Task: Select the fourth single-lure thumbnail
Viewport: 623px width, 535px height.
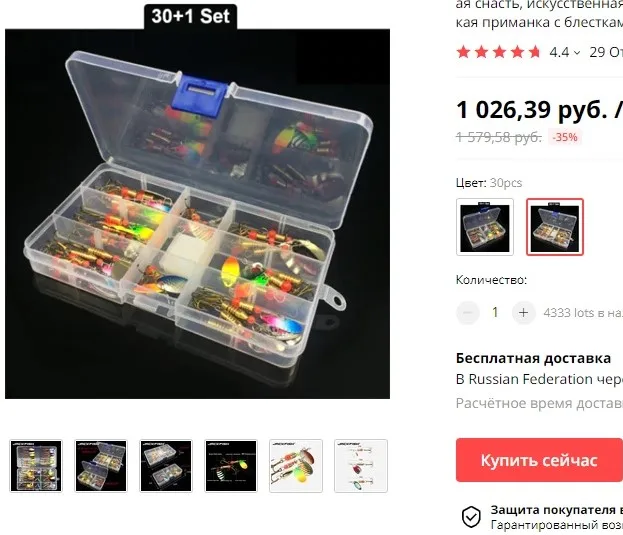Action: click(231, 466)
